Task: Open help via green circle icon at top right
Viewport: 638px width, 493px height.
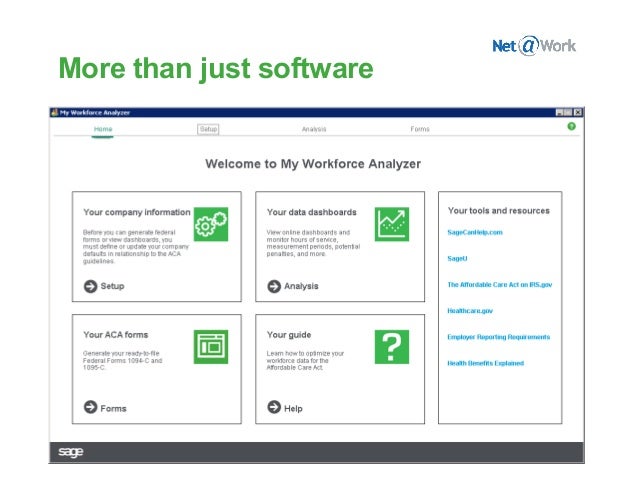Action: pos(571,127)
